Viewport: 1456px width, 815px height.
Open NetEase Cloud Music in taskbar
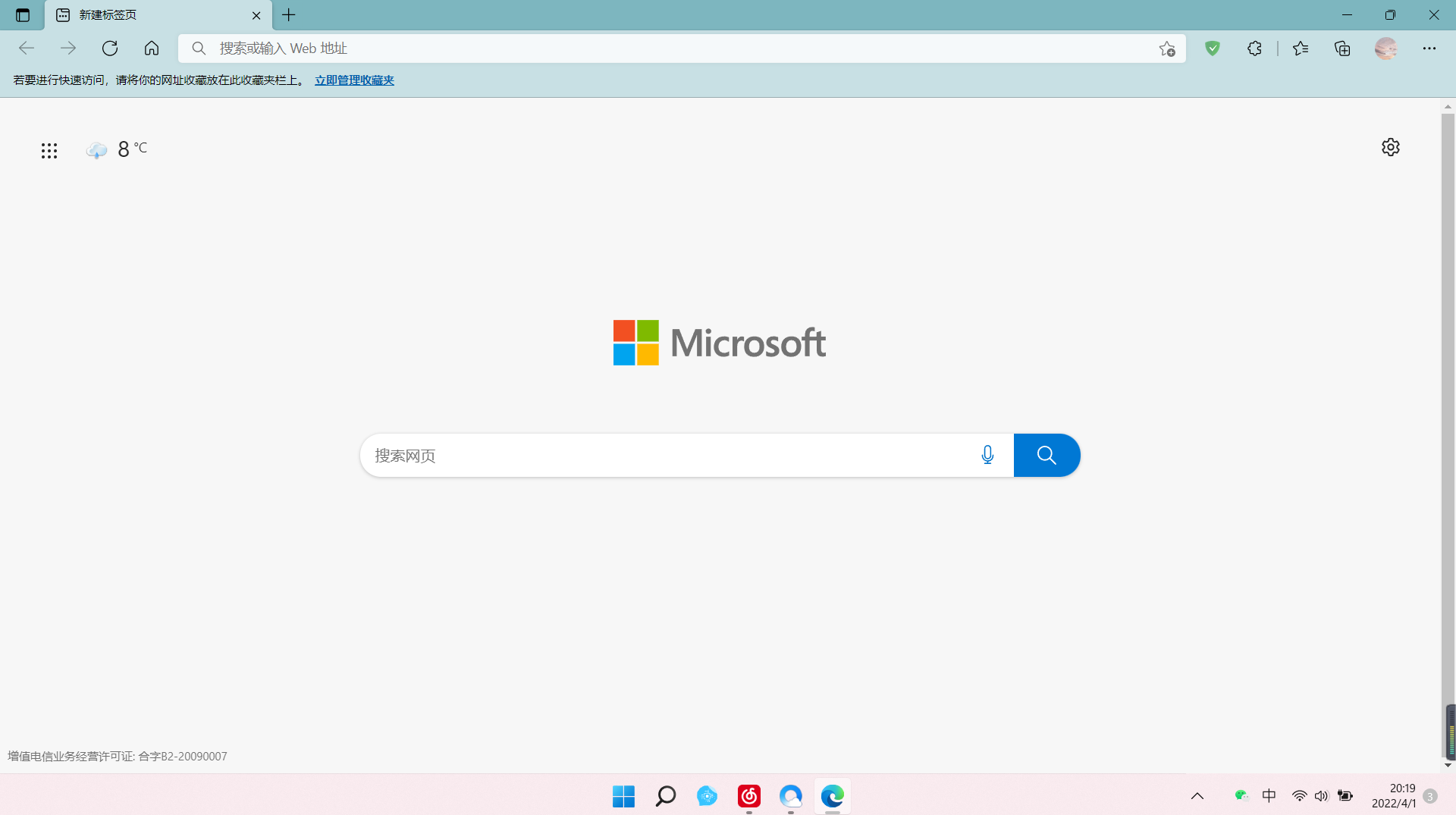click(749, 796)
